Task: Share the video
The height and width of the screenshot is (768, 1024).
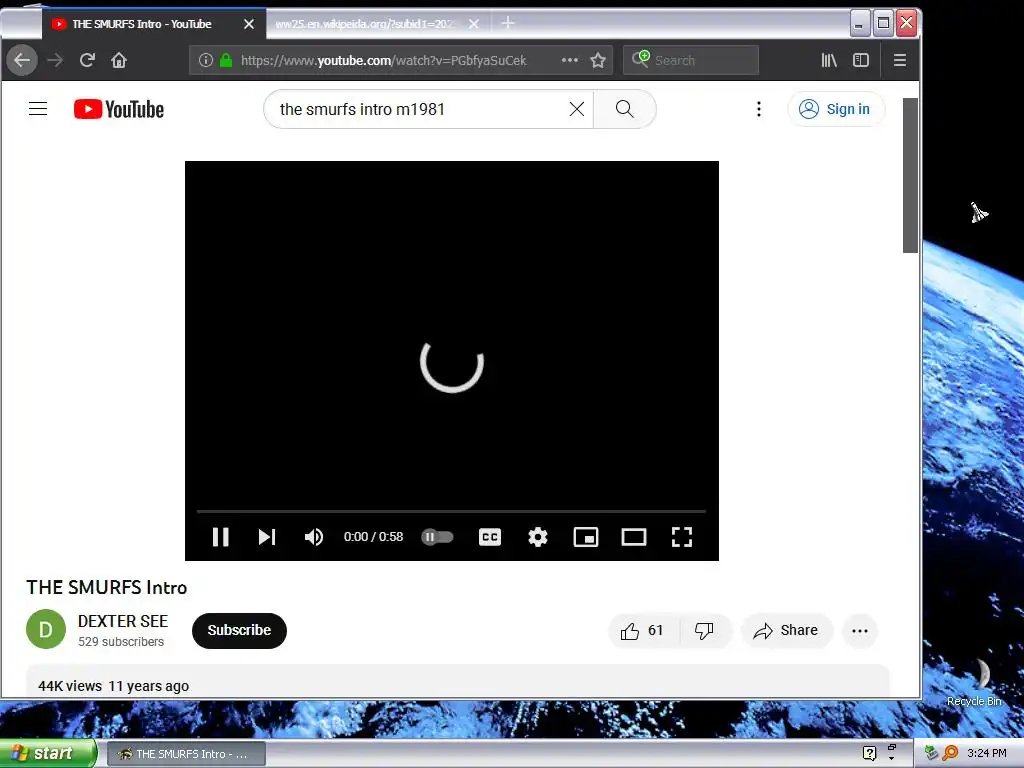Action: [786, 630]
